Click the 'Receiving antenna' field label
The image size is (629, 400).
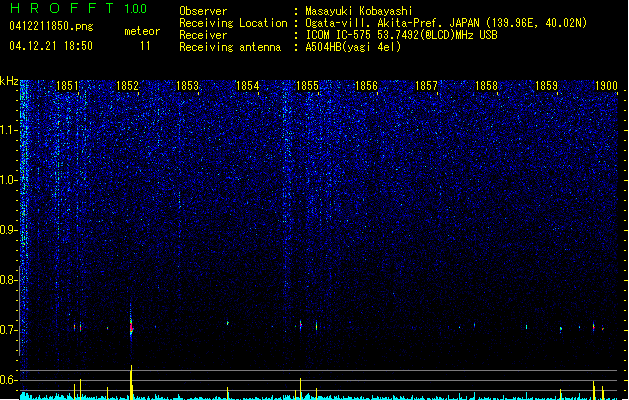tap(230, 47)
